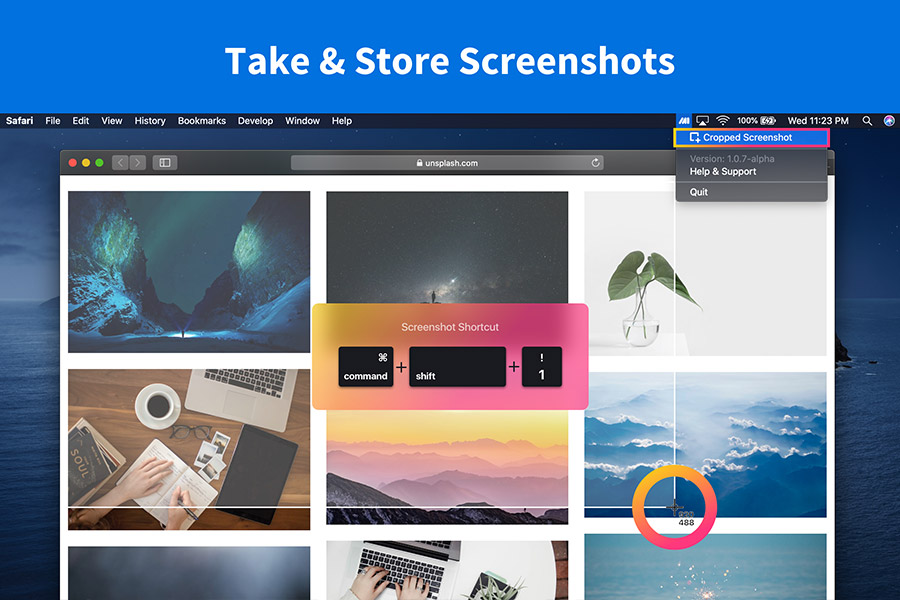Screen dimensions: 900x600
Task: Reload the unsplash.com page
Action: click(x=596, y=163)
